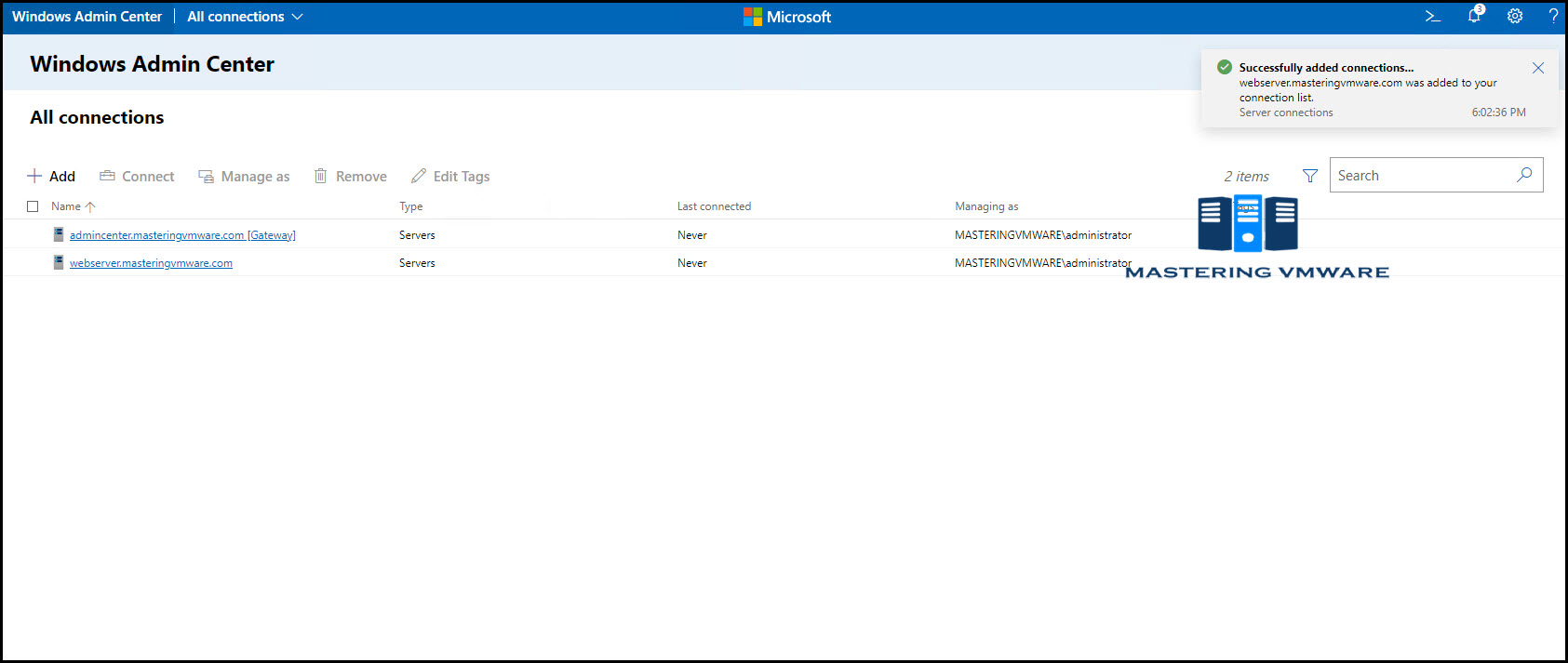Click the Connect toolbar button

pos(137,176)
